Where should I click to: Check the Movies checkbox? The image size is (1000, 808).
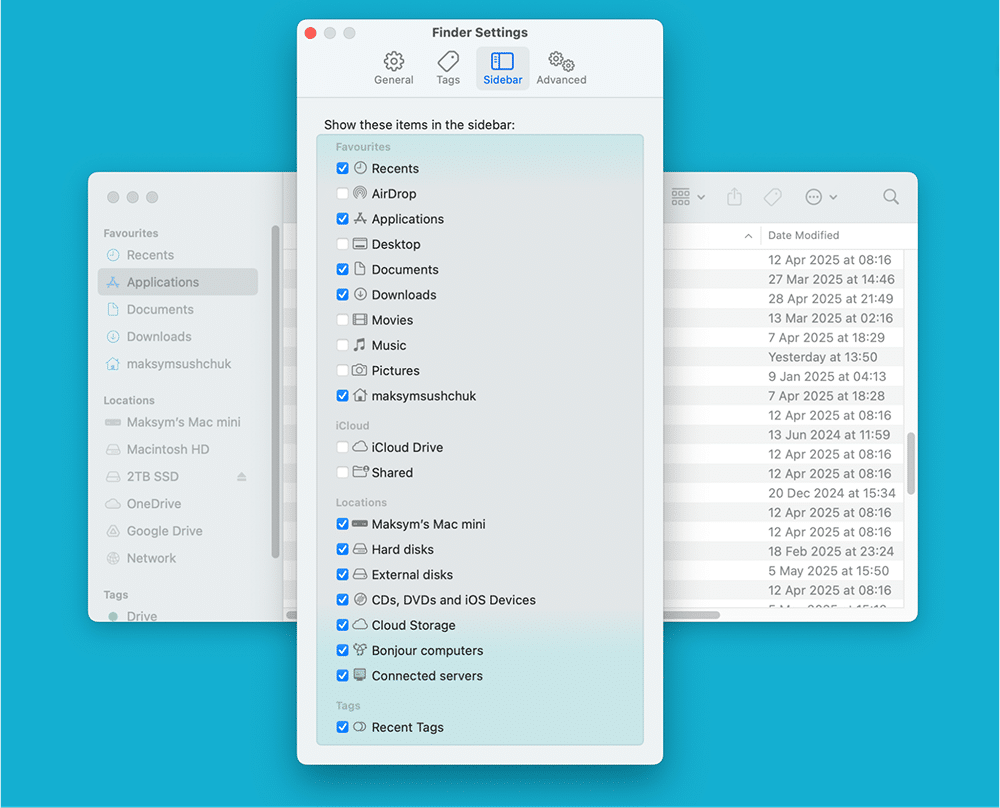pyautogui.click(x=342, y=320)
